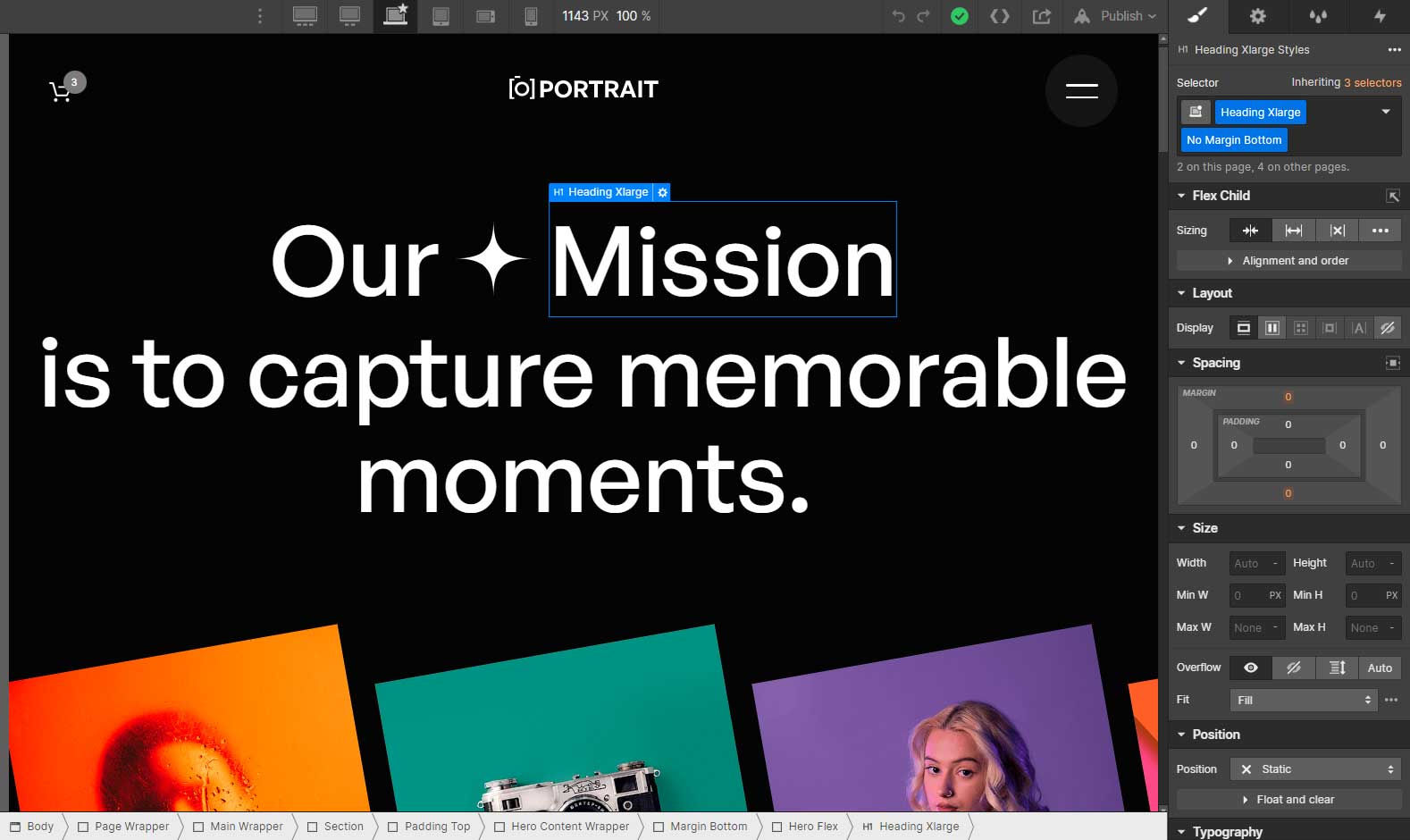The height and width of the screenshot is (840, 1410).
Task: Set display to none
Action: [x=1388, y=328]
